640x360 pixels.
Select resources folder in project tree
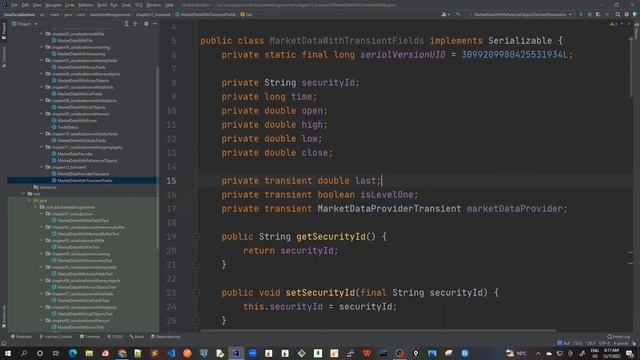[45, 187]
